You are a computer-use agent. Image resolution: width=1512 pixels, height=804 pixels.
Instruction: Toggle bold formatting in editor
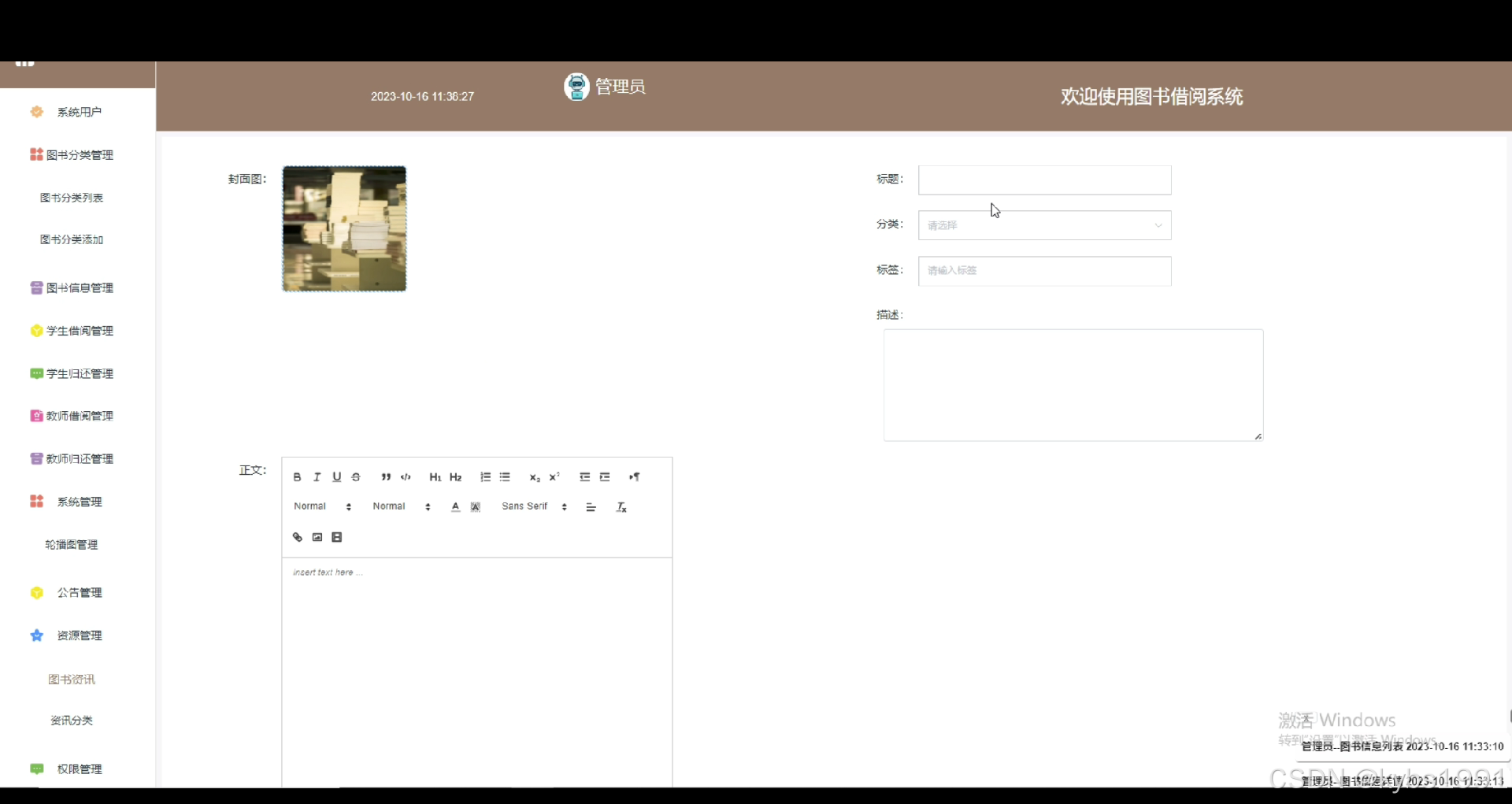297,477
